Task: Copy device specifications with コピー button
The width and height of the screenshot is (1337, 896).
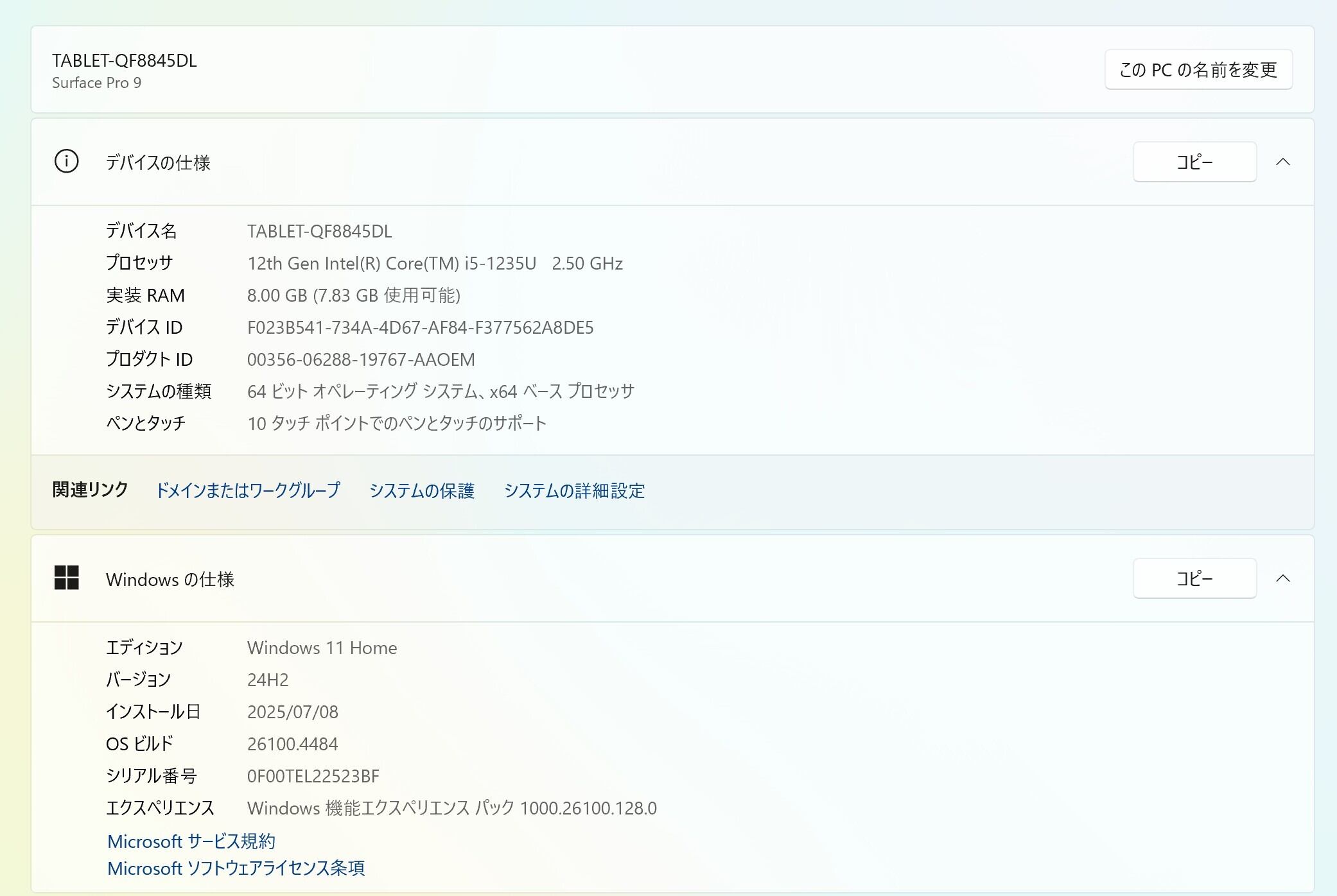Action: point(1194,162)
